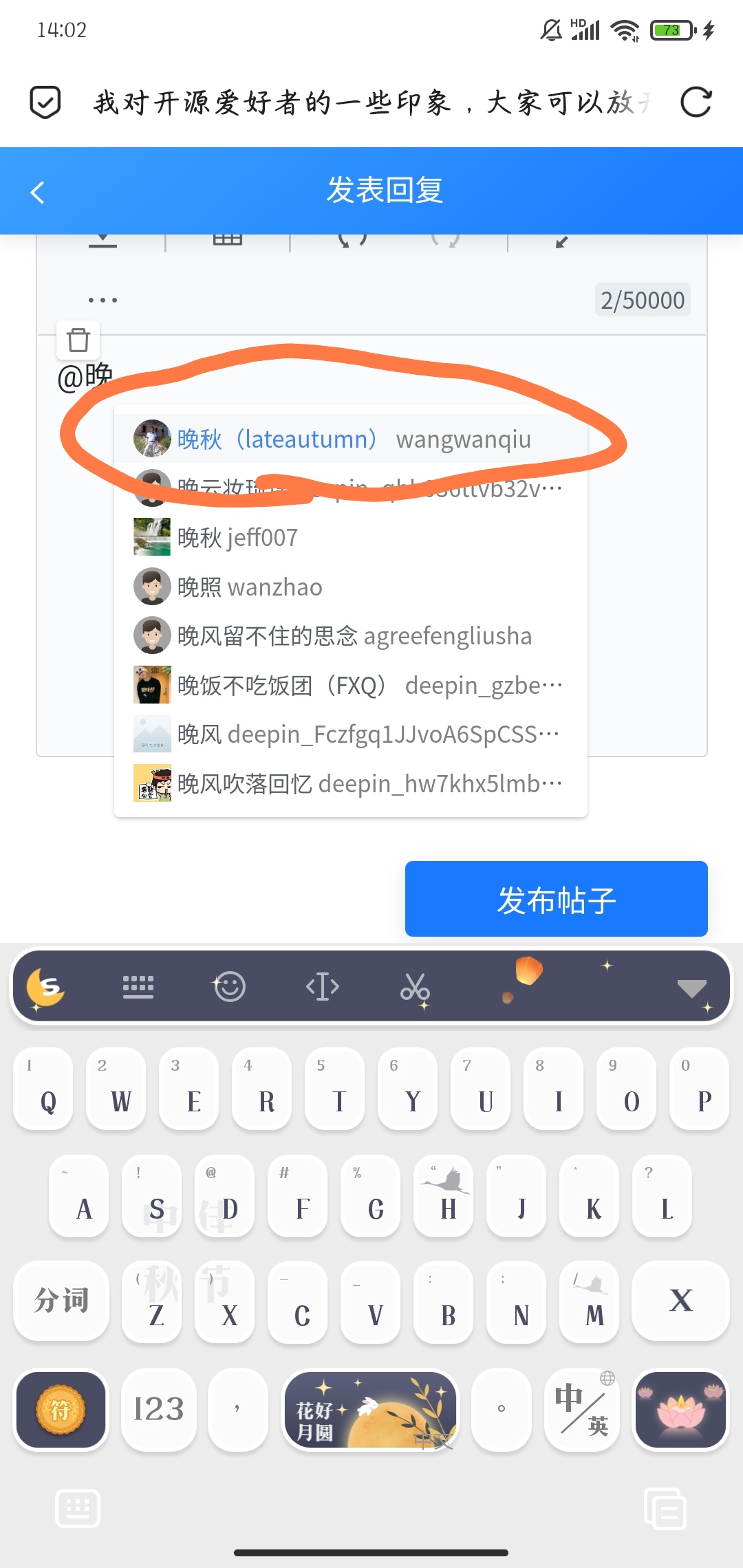Delete content using the trash can icon
The image size is (743, 1568).
[78, 340]
